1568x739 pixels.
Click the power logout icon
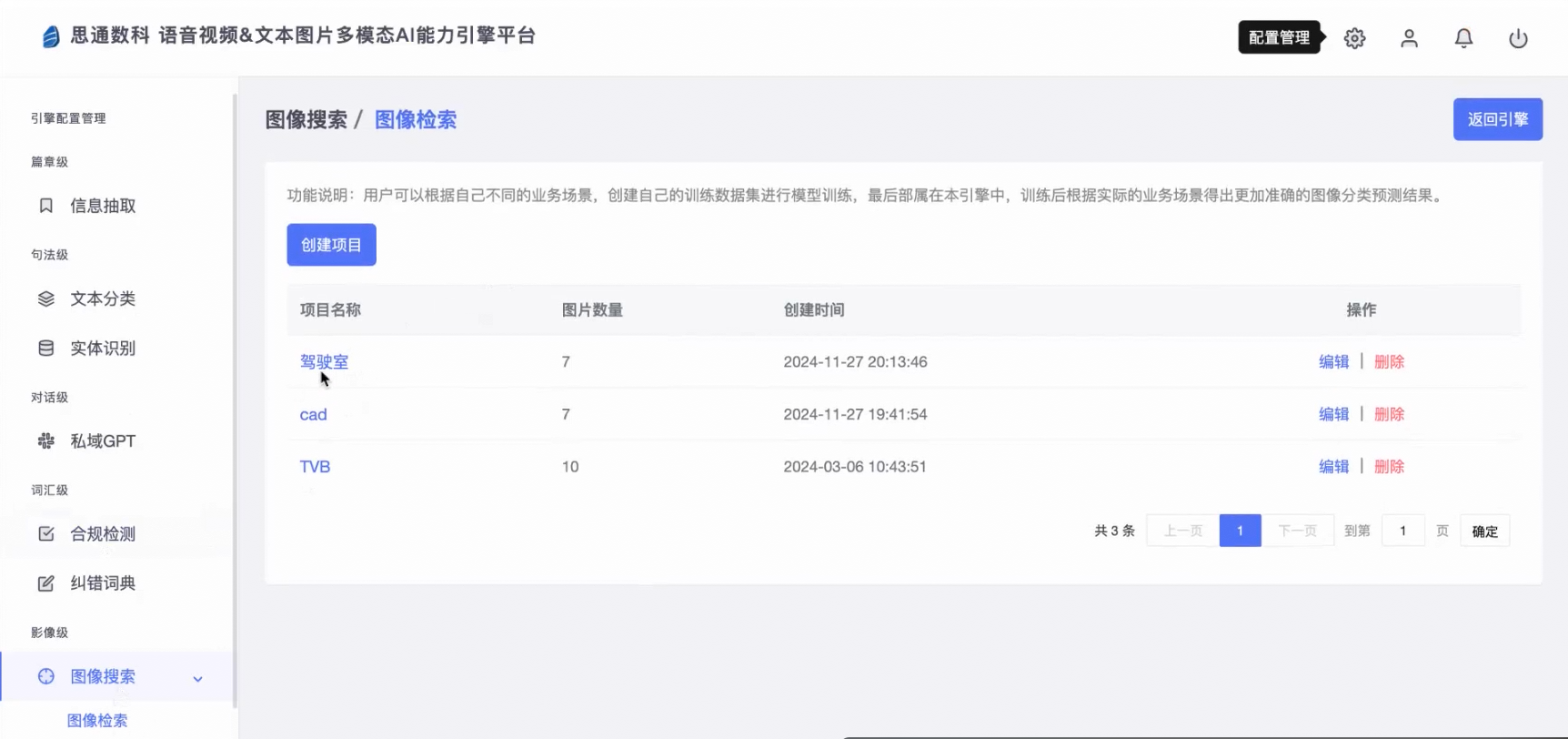pyautogui.click(x=1518, y=38)
